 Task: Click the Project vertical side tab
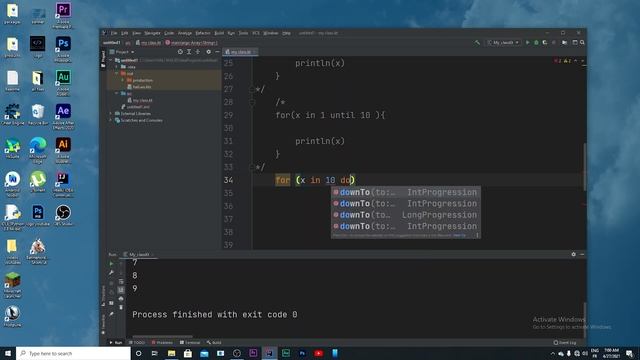pos(103,59)
